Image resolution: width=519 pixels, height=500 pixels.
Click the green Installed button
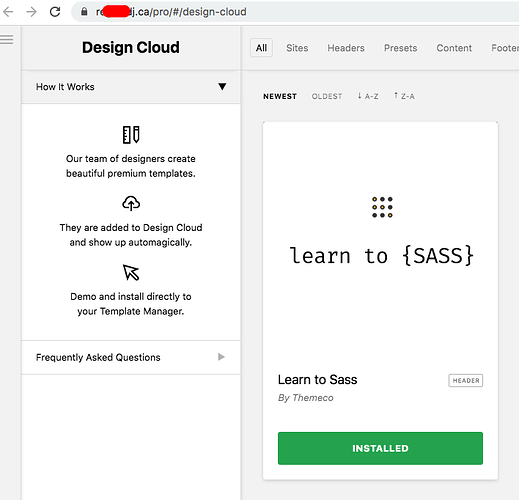380,448
